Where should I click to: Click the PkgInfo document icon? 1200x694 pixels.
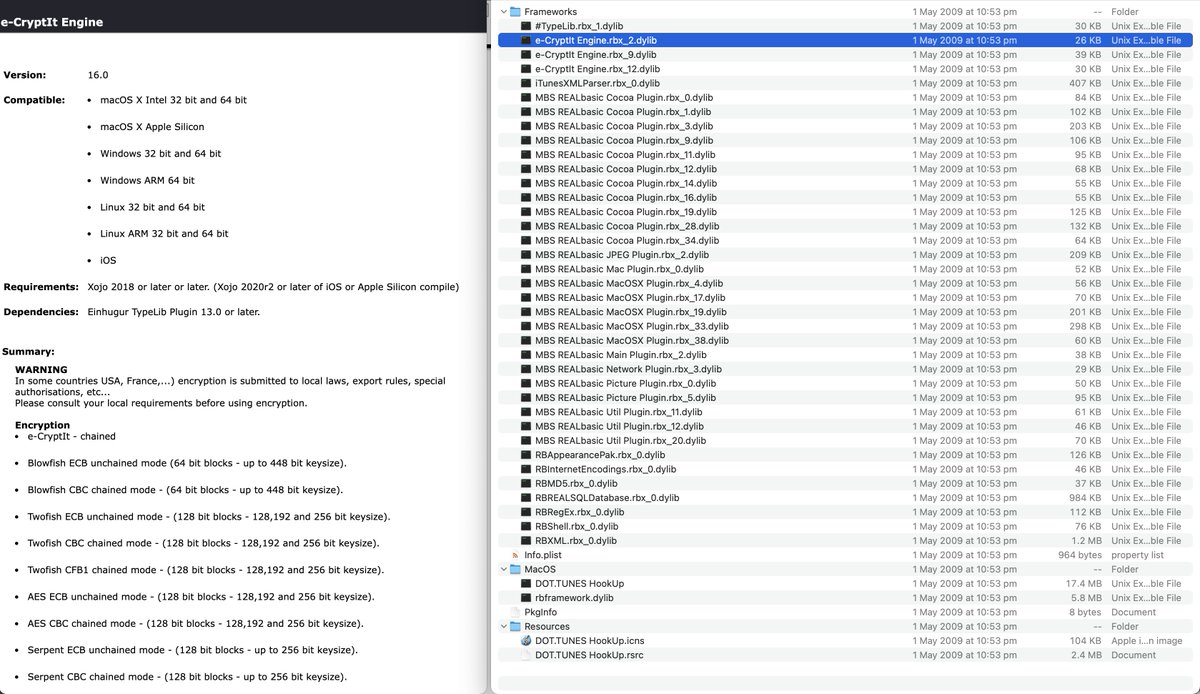[x=516, y=612]
